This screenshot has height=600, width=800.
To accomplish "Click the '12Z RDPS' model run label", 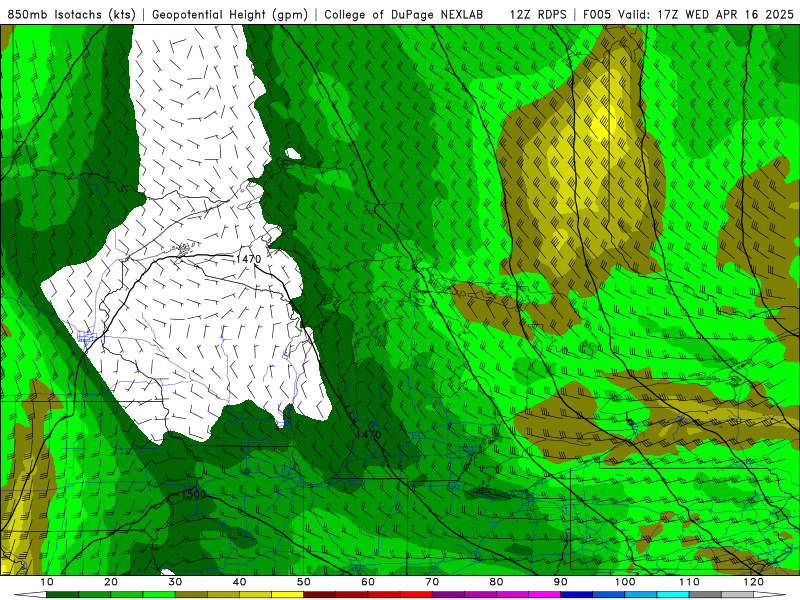I will point(538,15).
